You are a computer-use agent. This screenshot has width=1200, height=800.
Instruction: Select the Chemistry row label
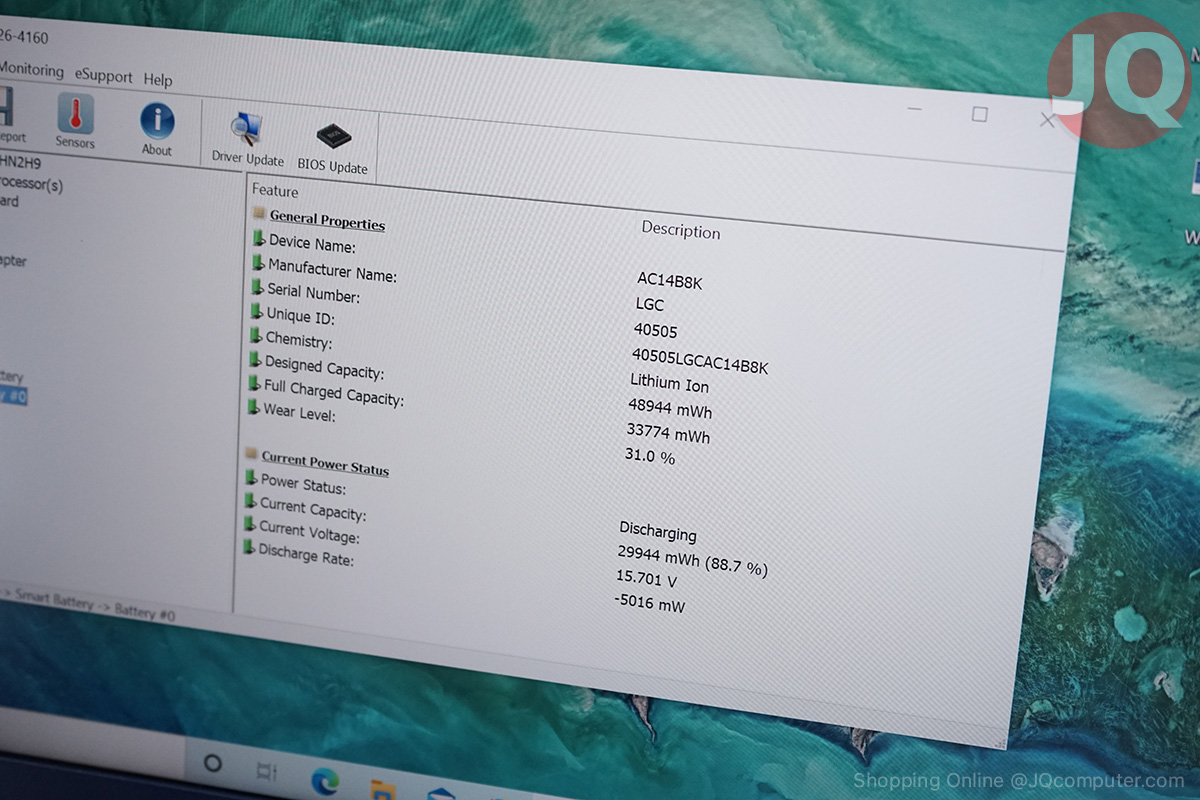[x=299, y=341]
